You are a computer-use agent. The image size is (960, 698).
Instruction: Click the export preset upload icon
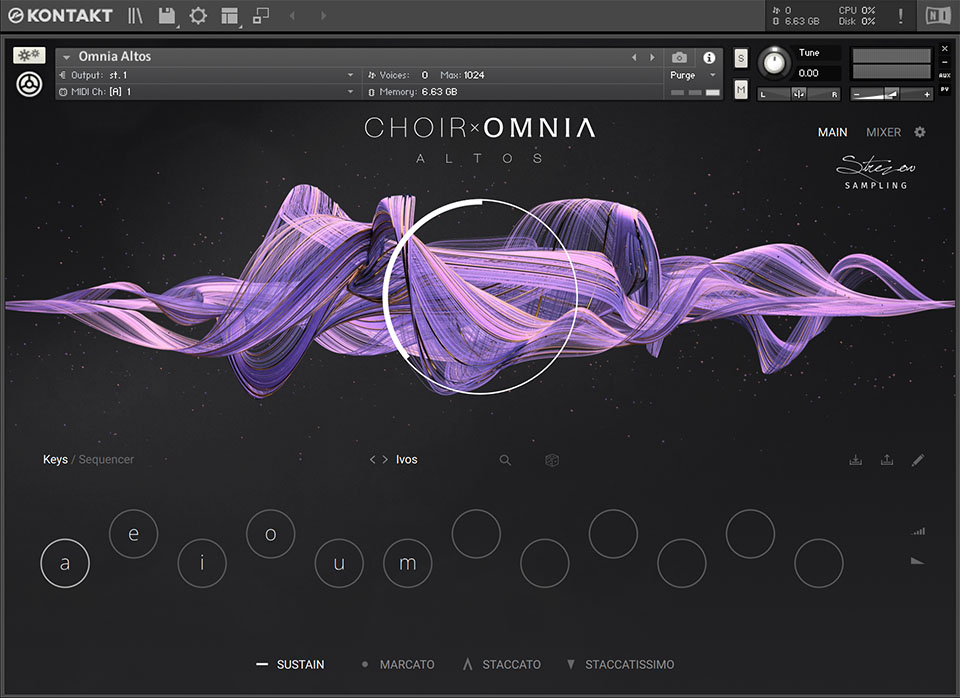click(887, 460)
